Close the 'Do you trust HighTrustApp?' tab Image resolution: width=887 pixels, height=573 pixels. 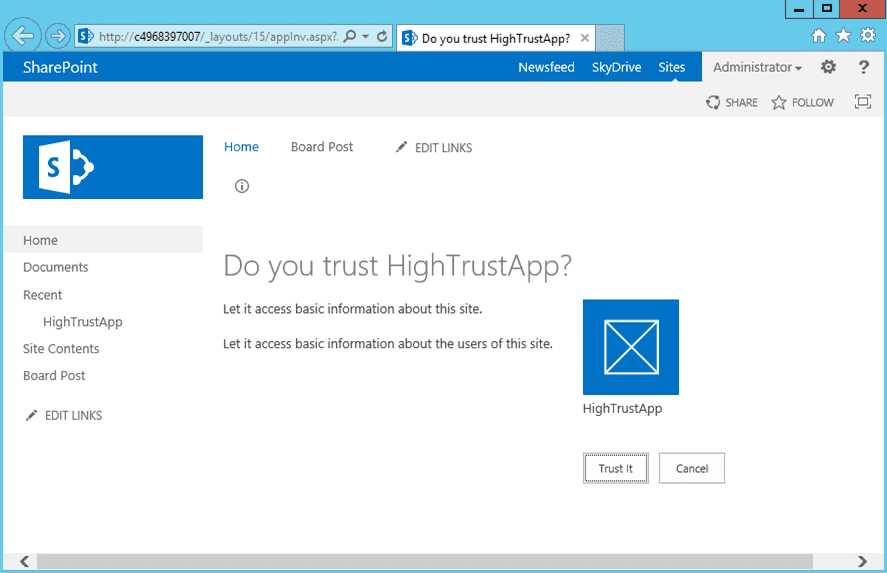[585, 38]
